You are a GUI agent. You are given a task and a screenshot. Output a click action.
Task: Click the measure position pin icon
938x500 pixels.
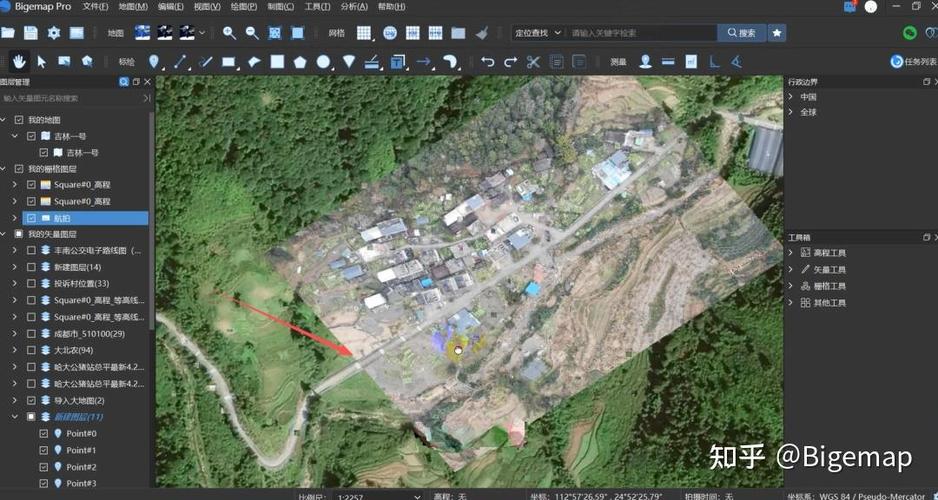645,61
